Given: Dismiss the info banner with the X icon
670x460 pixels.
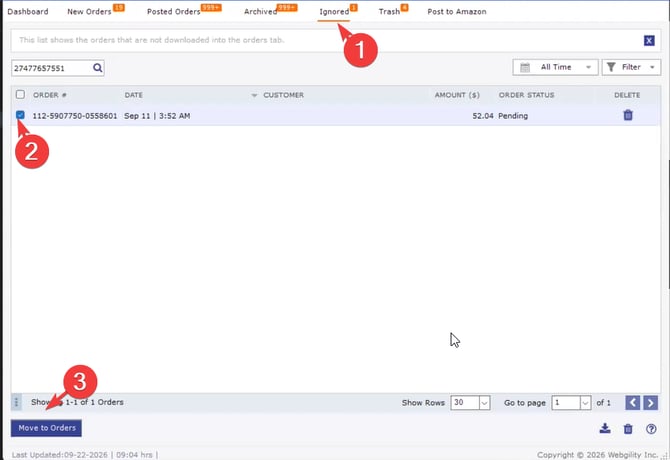Looking at the screenshot, I should click(x=649, y=41).
